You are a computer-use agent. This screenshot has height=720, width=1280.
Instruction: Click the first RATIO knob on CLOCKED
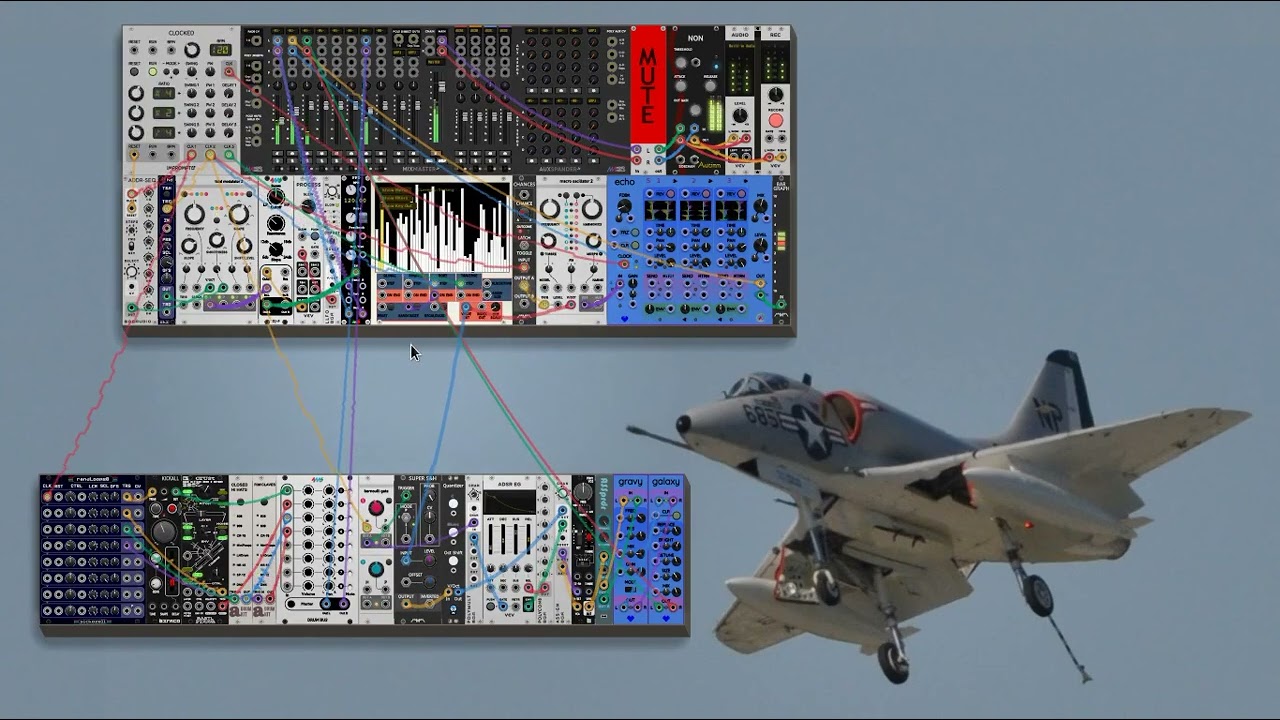tap(136, 93)
